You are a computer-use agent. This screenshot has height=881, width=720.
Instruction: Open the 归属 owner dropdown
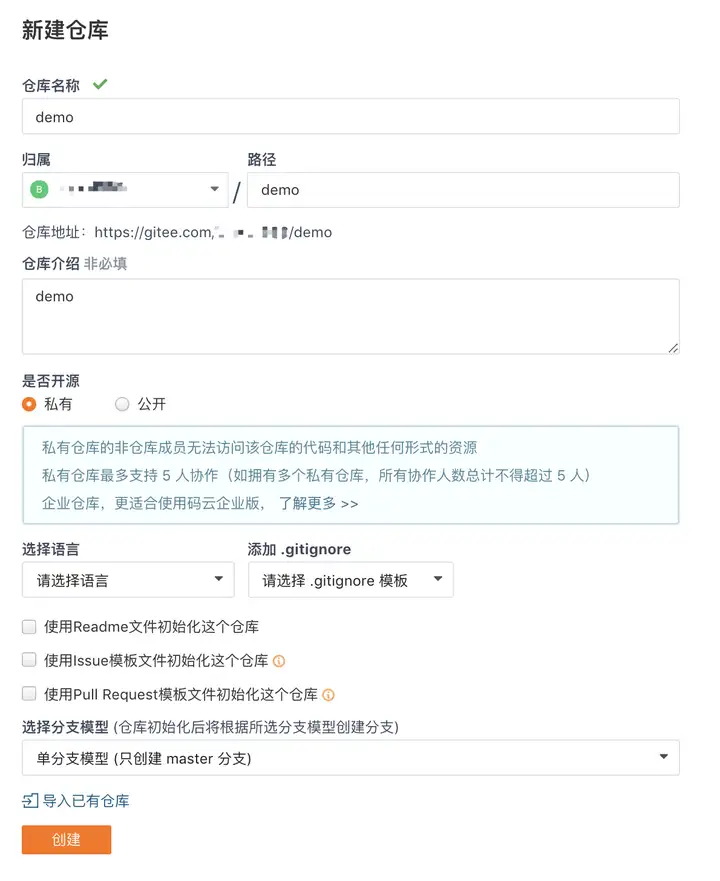125,190
